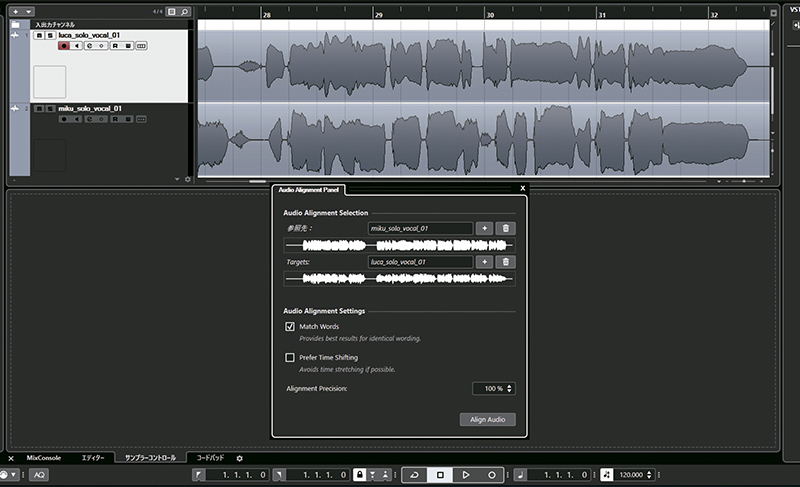
Task: Click the find tracks magnifier icon
Action: pyautogui.click(x=185, y=11)
